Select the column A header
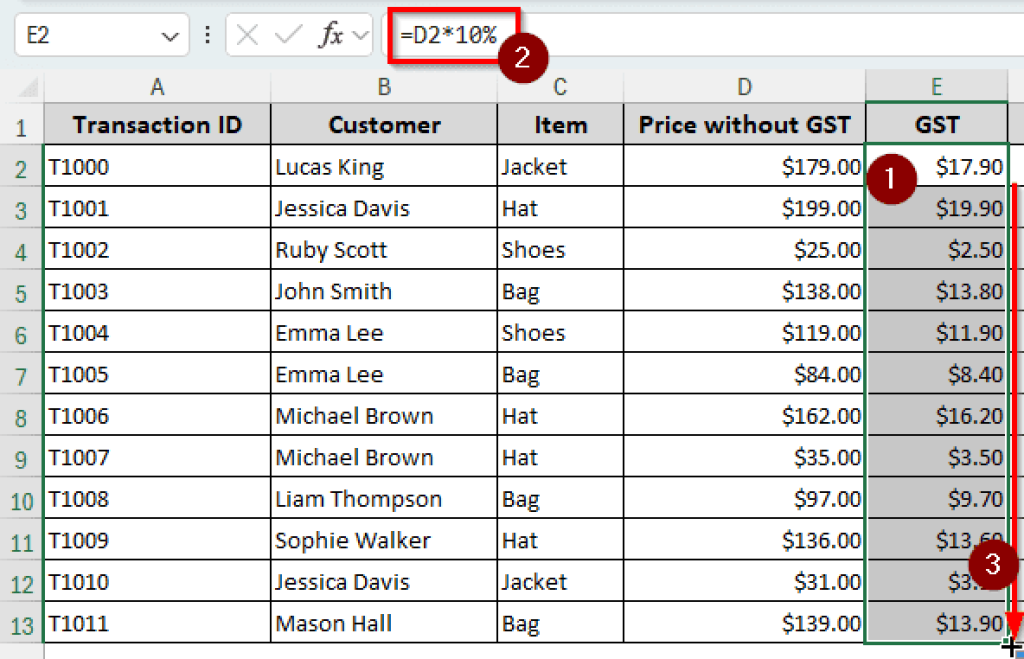Viewport: 1024px width, 659px height. click(x=157, y=85)
